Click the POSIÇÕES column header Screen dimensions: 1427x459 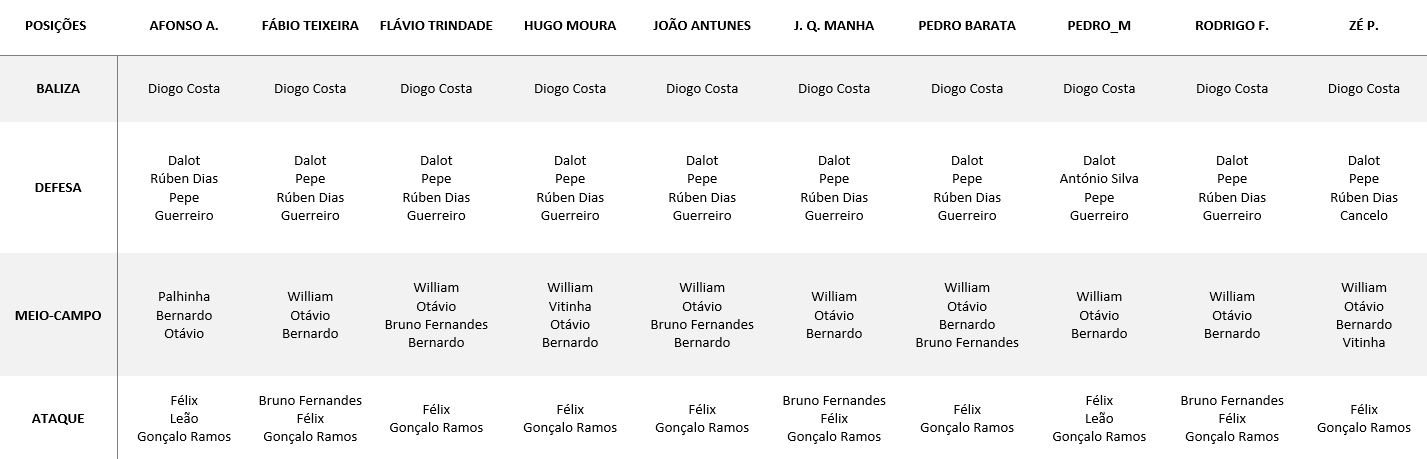[56, 26]
